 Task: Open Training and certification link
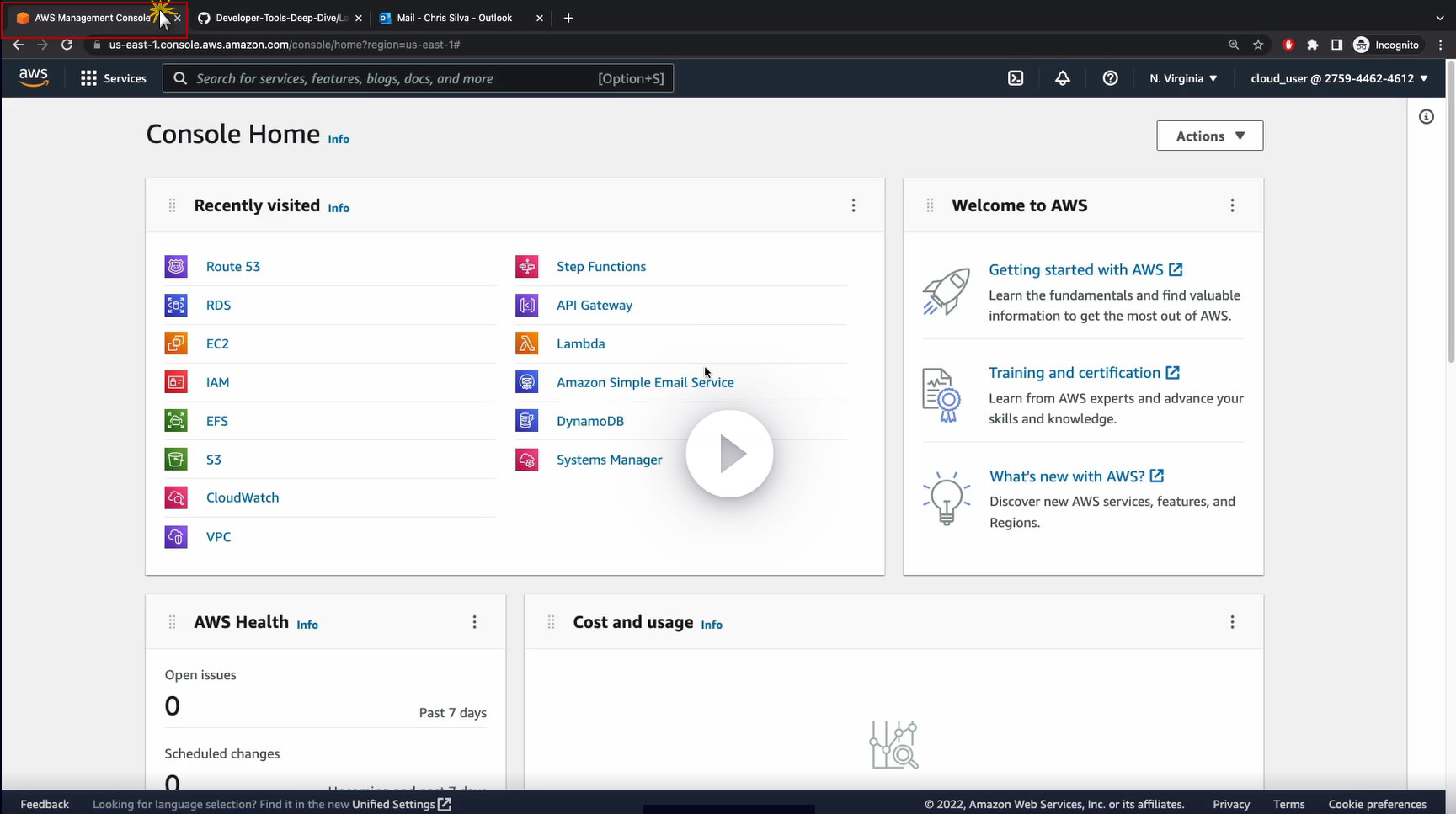point(1084,373)
